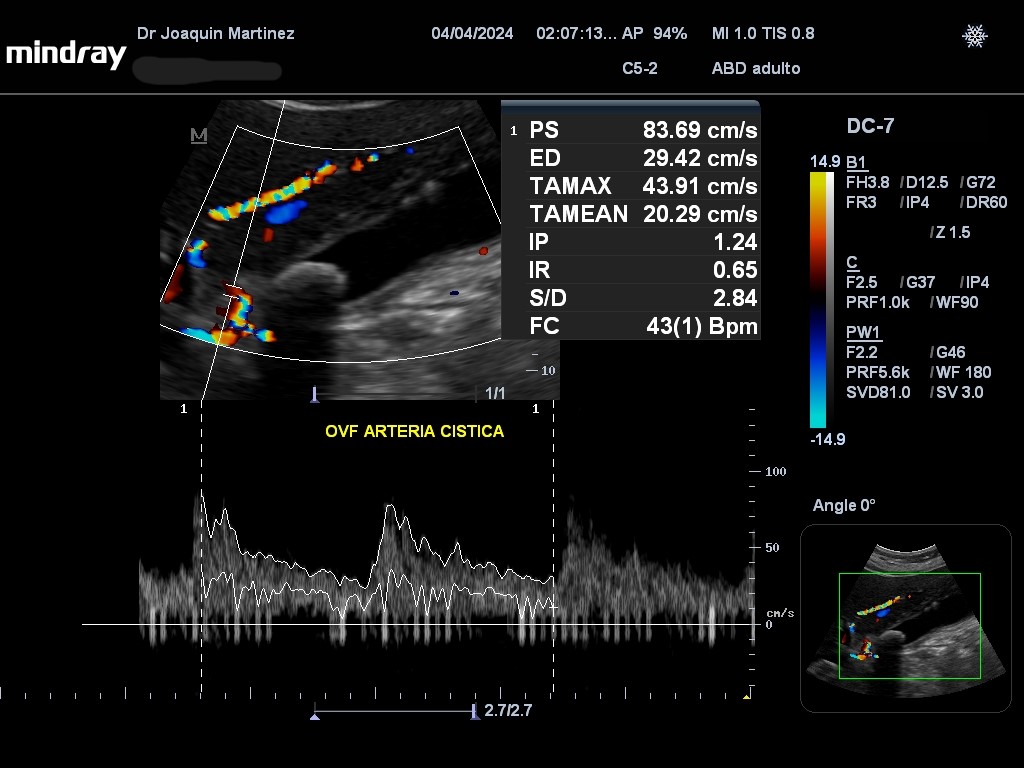
Task: Click the D12.5 depth value
Action: 927,182
